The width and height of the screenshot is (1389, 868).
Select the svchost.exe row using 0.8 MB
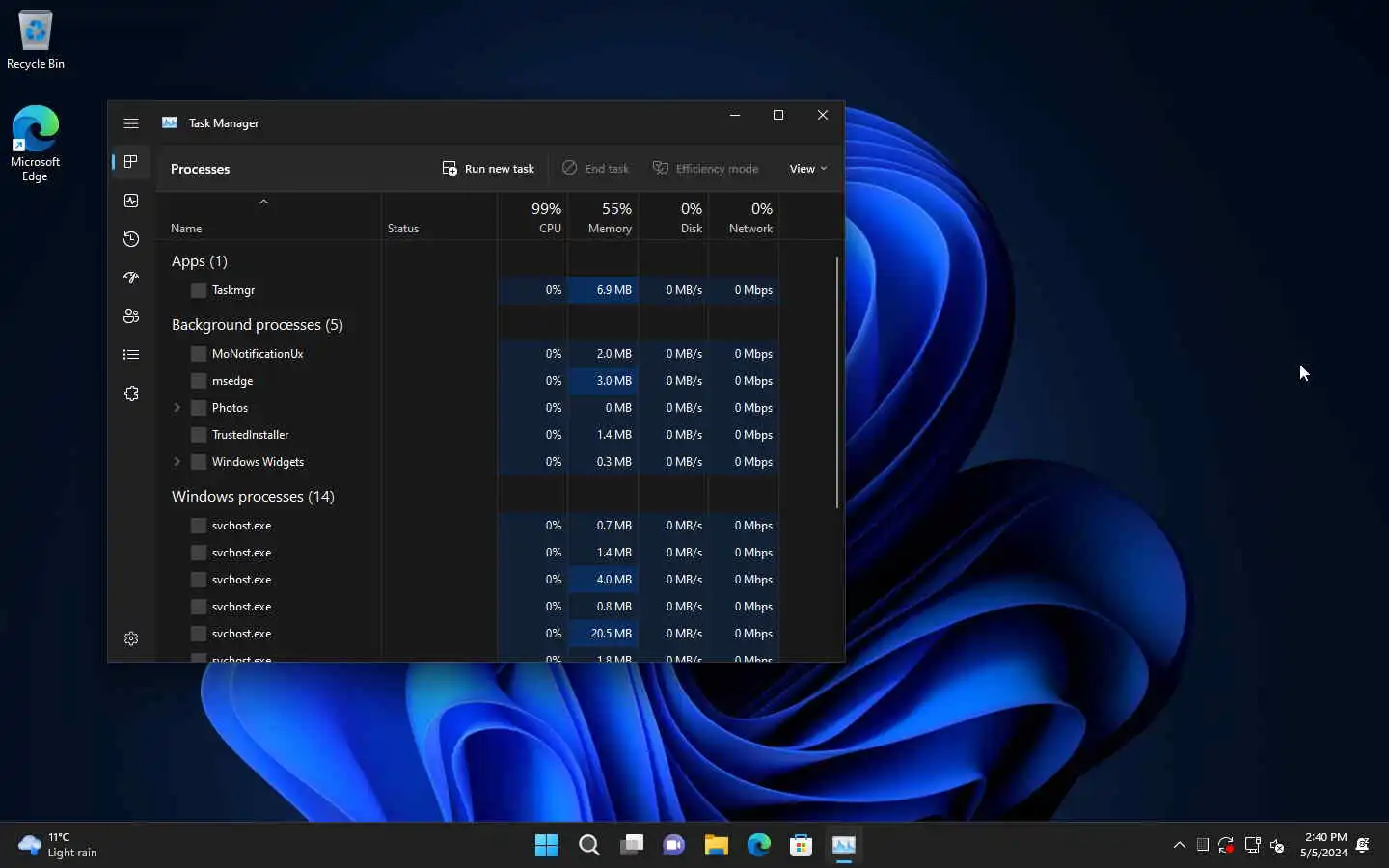point(469,607)
